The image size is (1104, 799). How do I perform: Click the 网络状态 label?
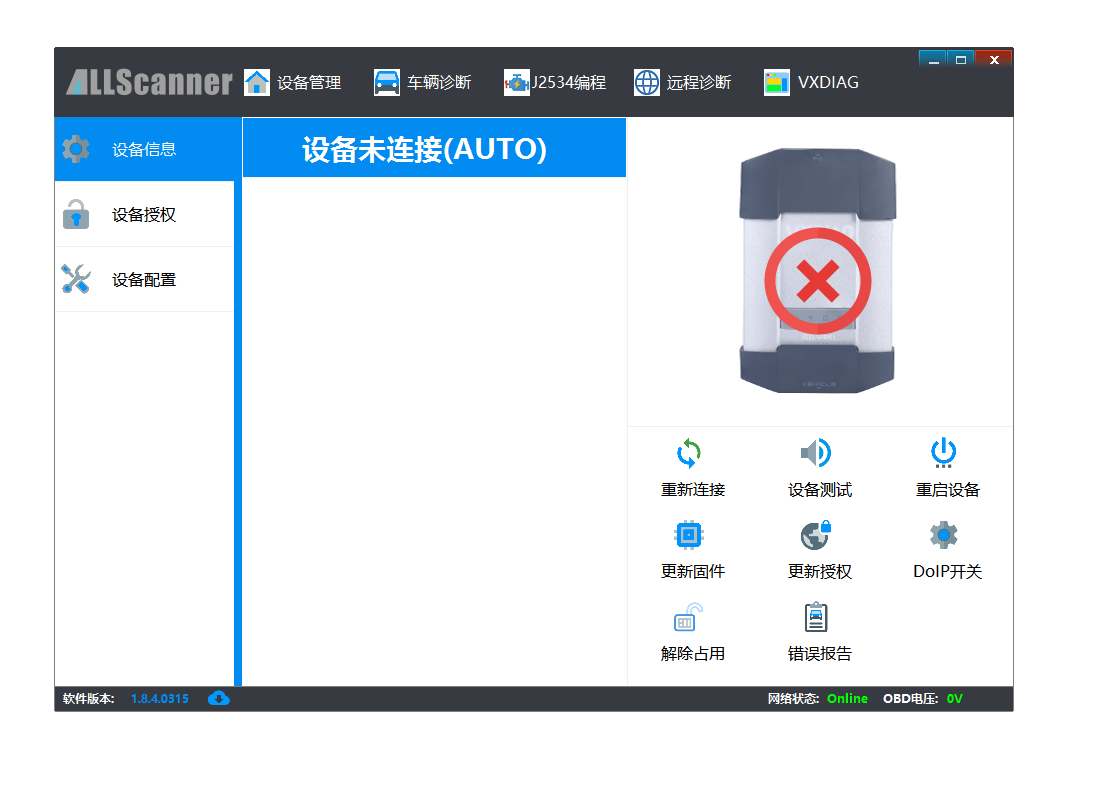[x=794, y=698]
